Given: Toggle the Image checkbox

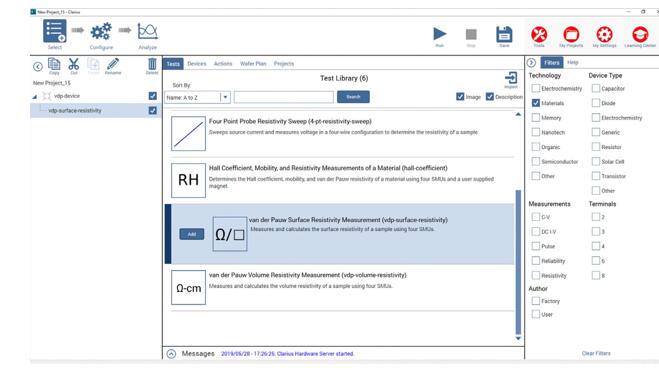Looking at the screenshot, I should click(460, 97).
